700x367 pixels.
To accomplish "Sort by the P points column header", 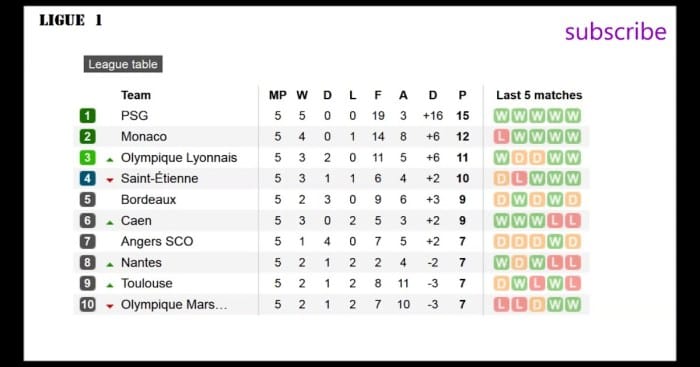I will [462, 95].
